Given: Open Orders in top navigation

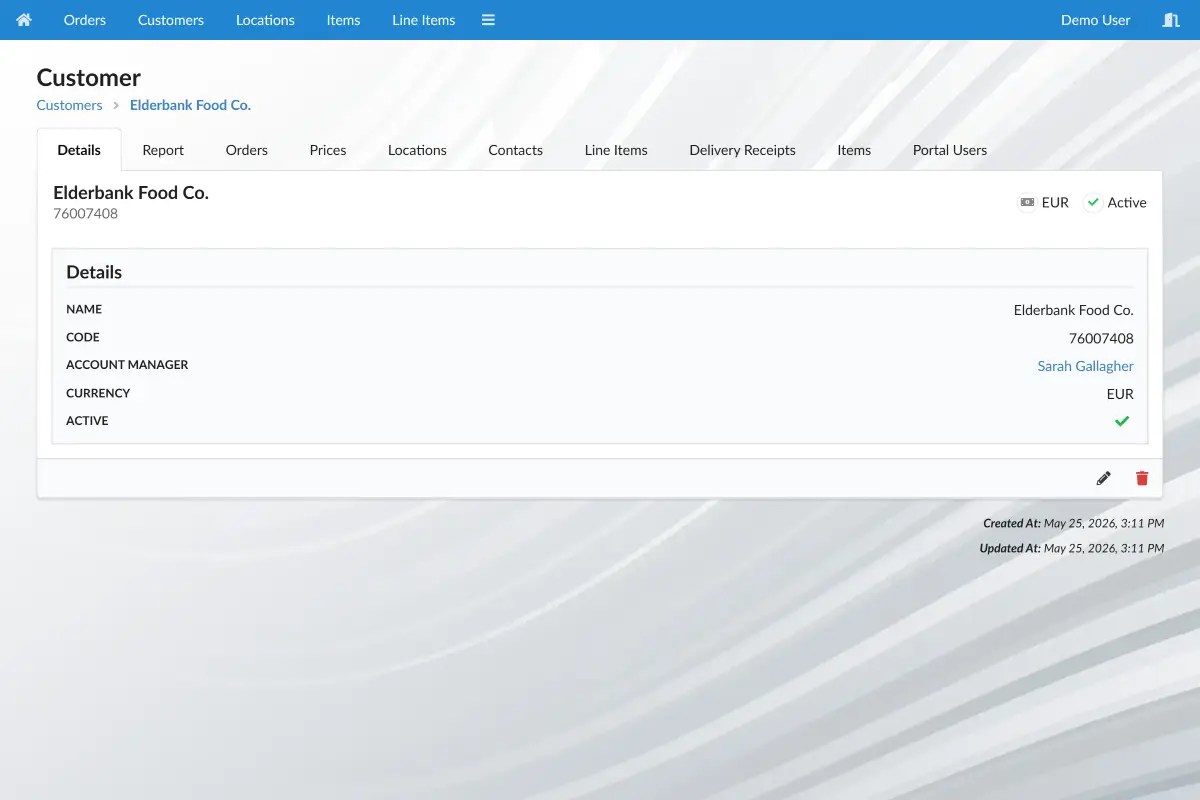Looking at the screenshot, I should point(85,20).
